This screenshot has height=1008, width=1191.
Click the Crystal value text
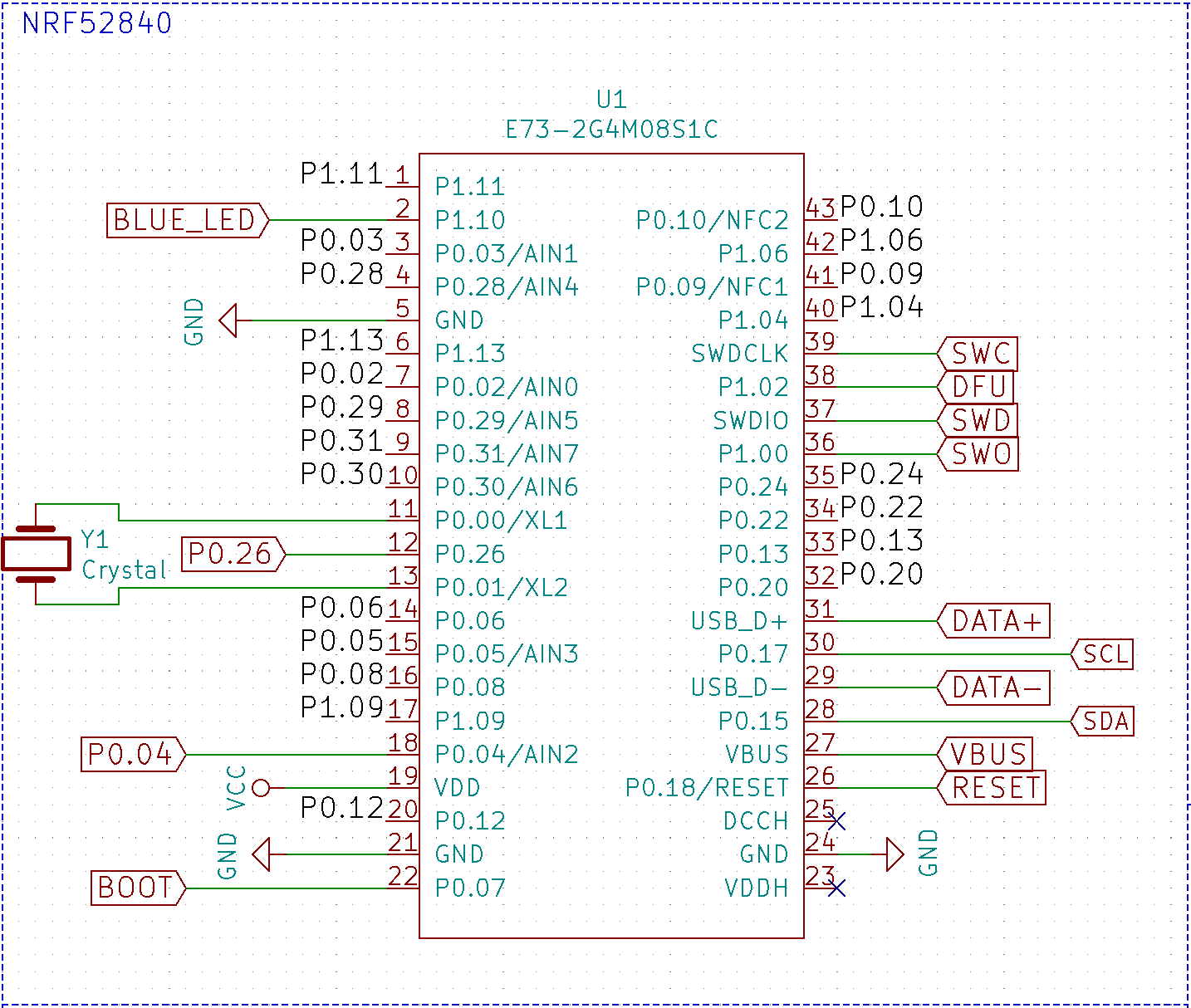coord(125,570)
